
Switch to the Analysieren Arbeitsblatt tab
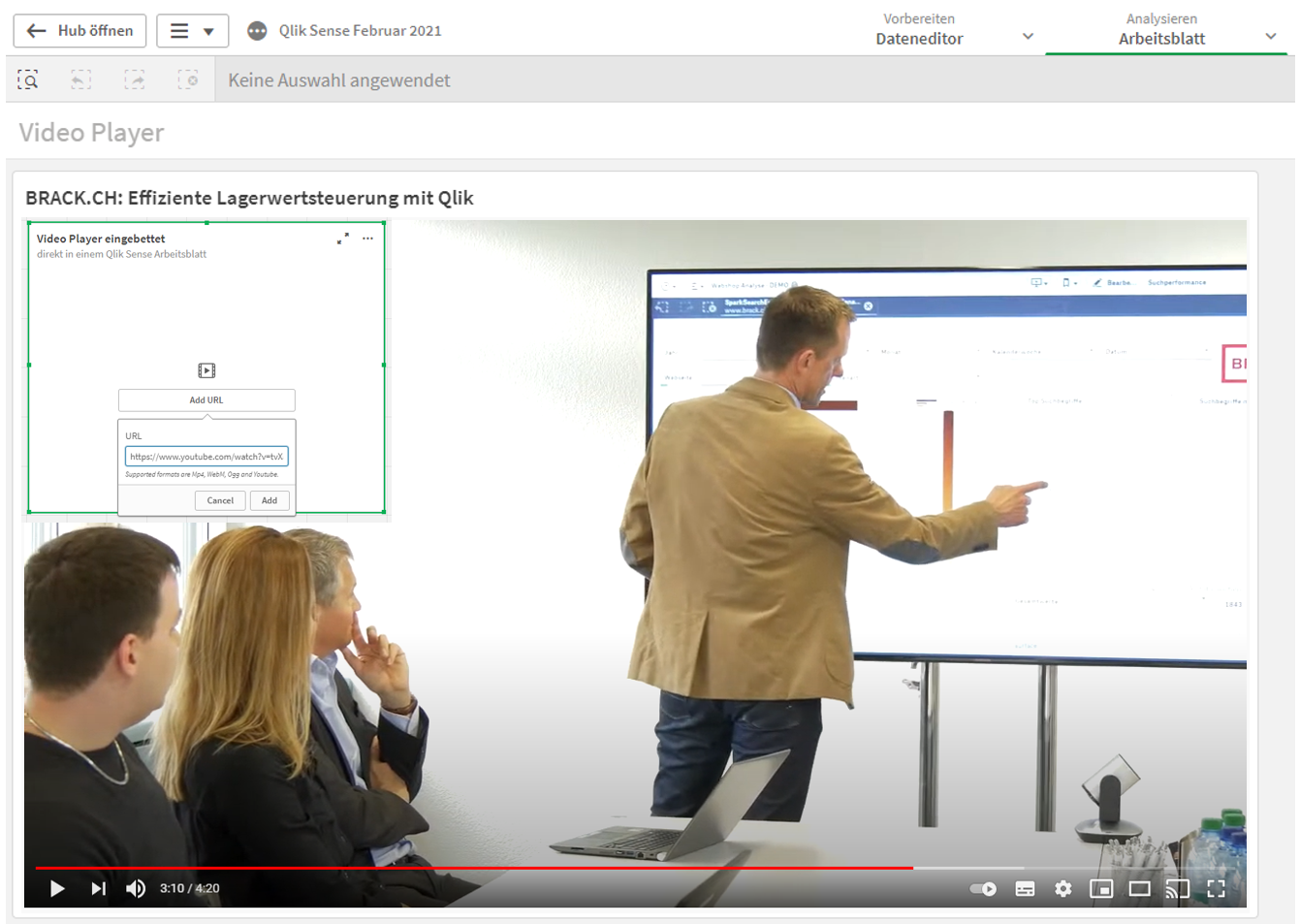(x=1161, y=29)
